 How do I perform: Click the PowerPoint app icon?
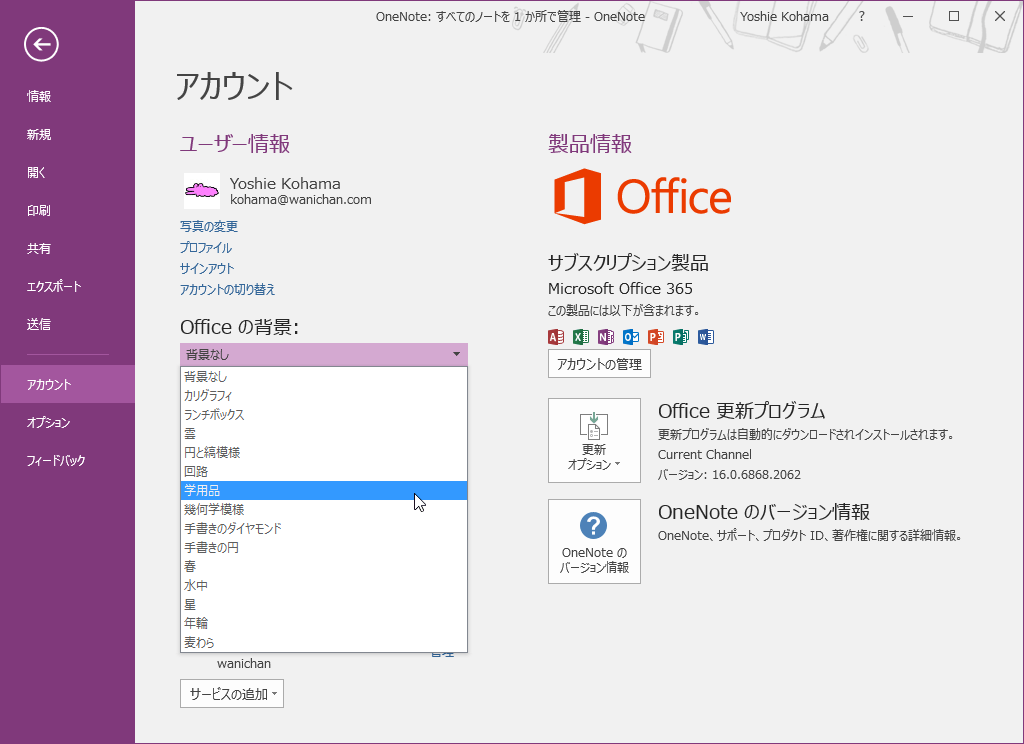click(656, 337)
